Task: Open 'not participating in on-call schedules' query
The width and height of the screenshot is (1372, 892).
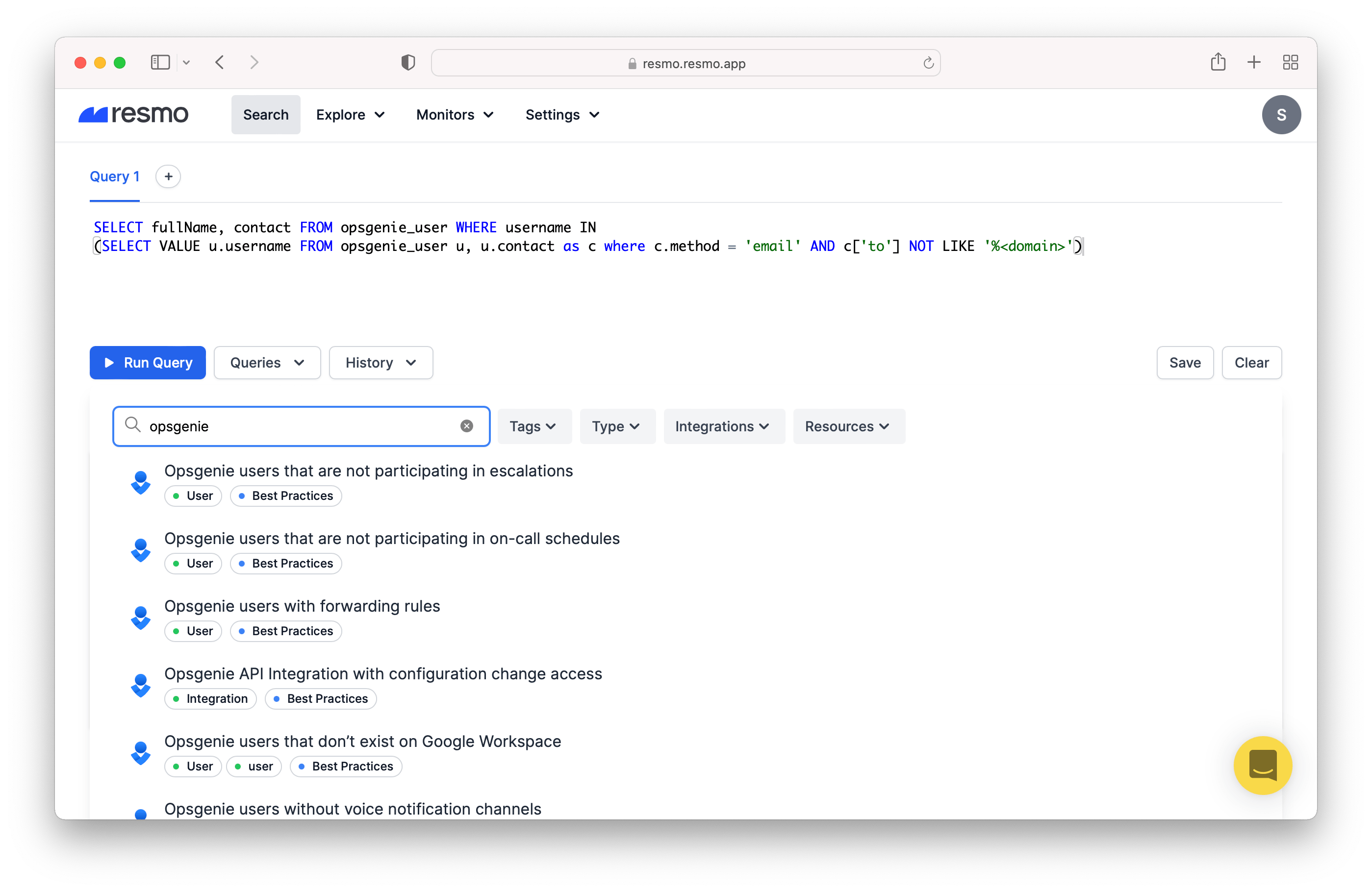Action: pos(392,538)
